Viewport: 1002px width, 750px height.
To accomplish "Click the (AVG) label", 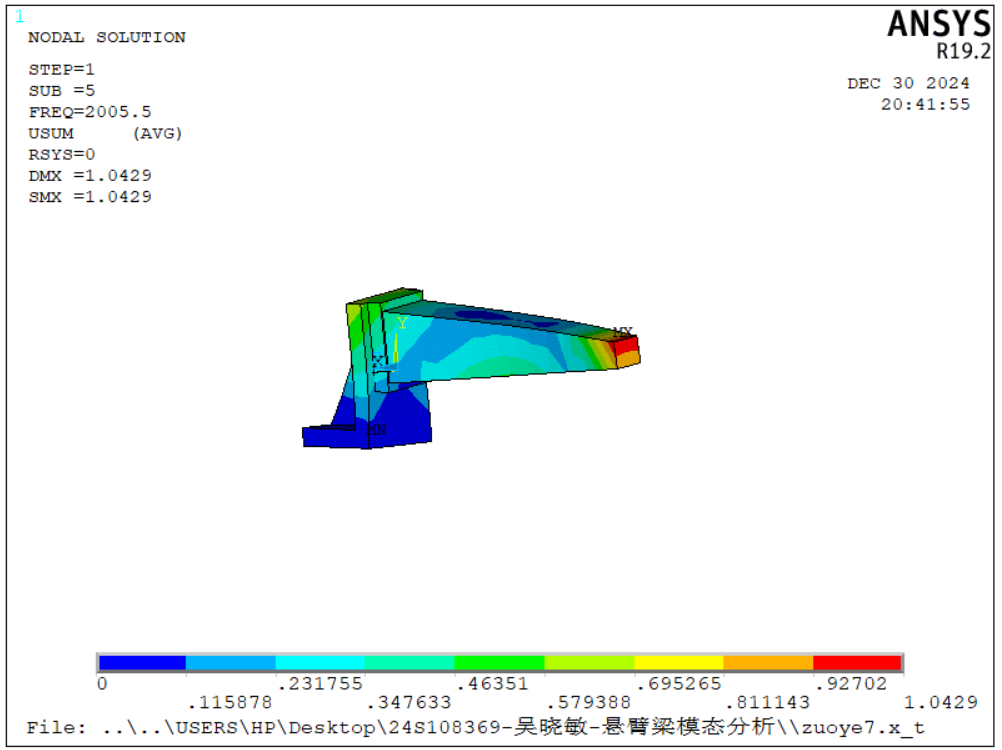I will point(157,134).
